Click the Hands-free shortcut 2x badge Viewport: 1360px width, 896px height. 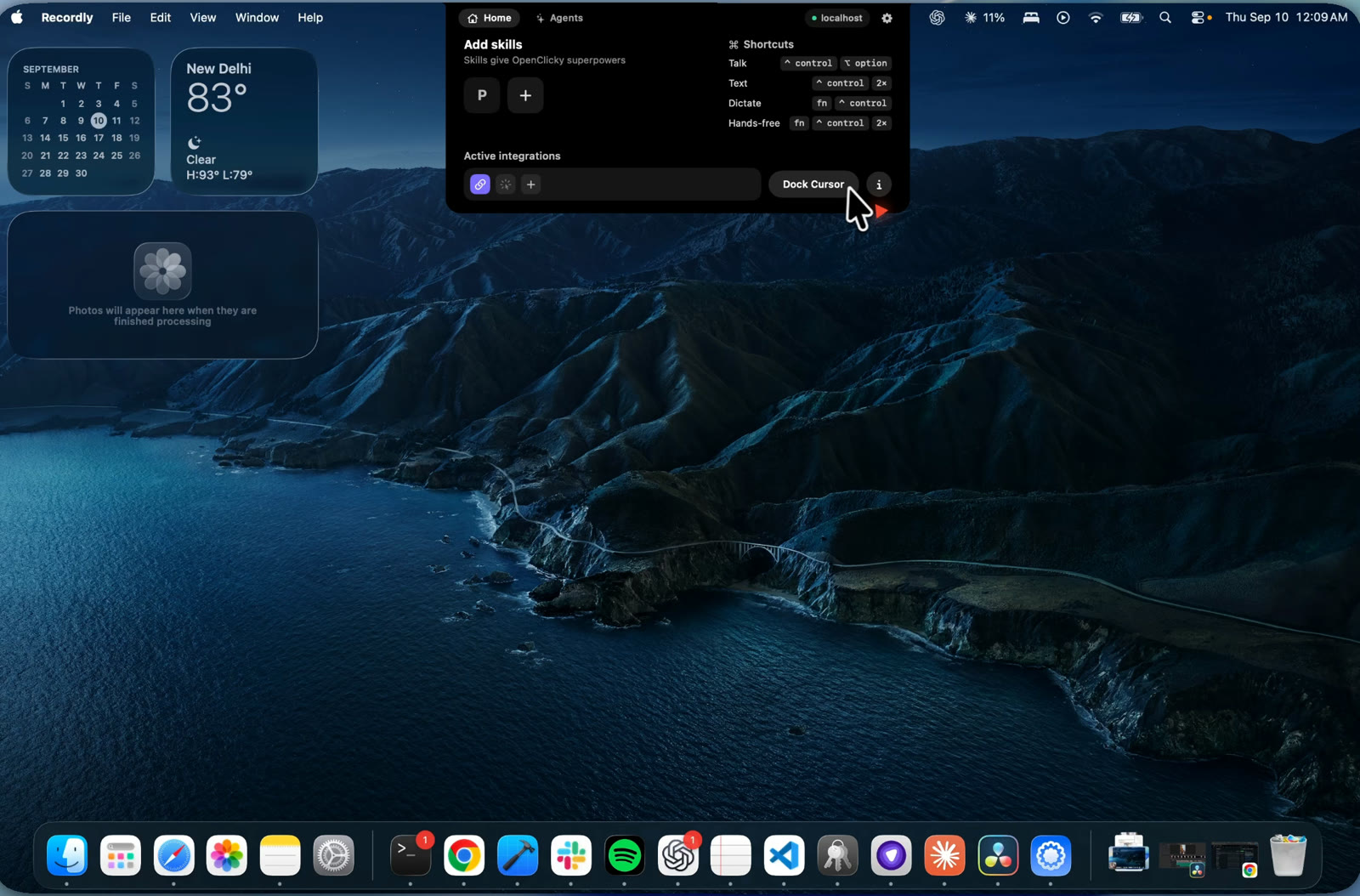coord(881,123)
